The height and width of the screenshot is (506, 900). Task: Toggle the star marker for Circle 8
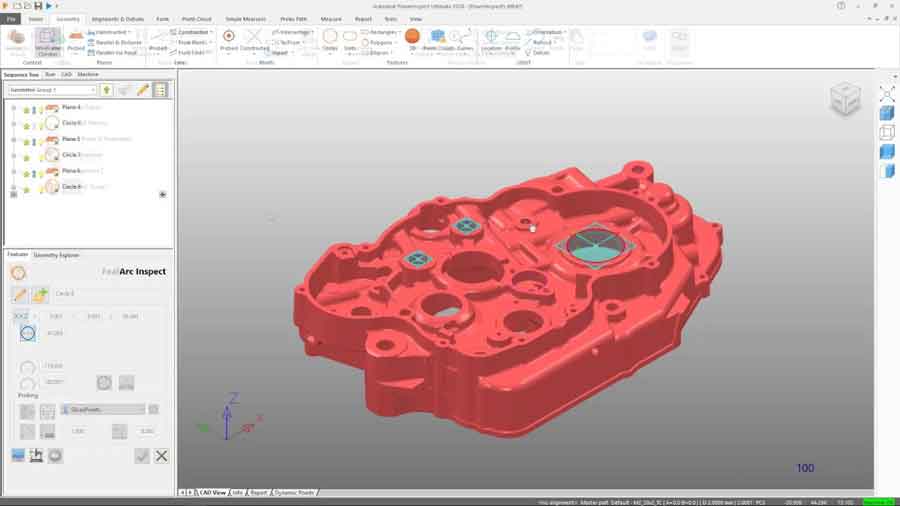[x=26, y=189]
